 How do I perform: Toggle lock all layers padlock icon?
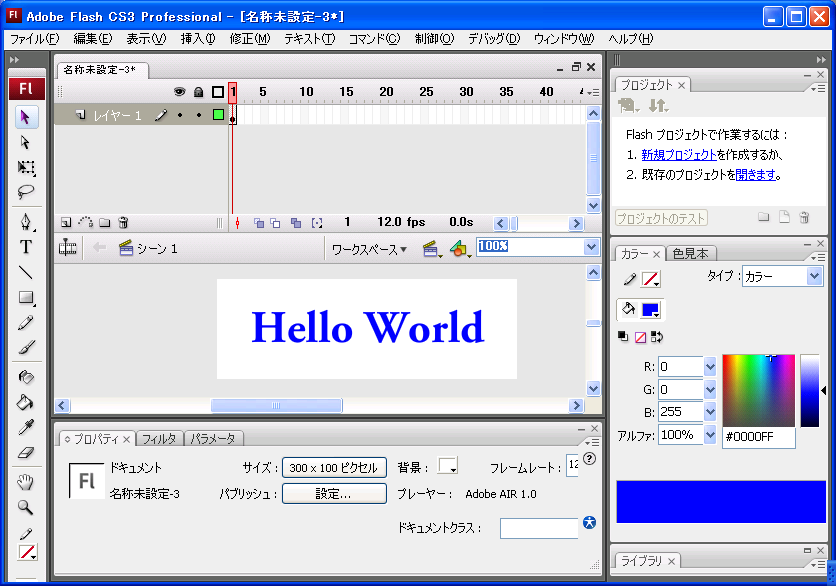[x=198, y=92]
